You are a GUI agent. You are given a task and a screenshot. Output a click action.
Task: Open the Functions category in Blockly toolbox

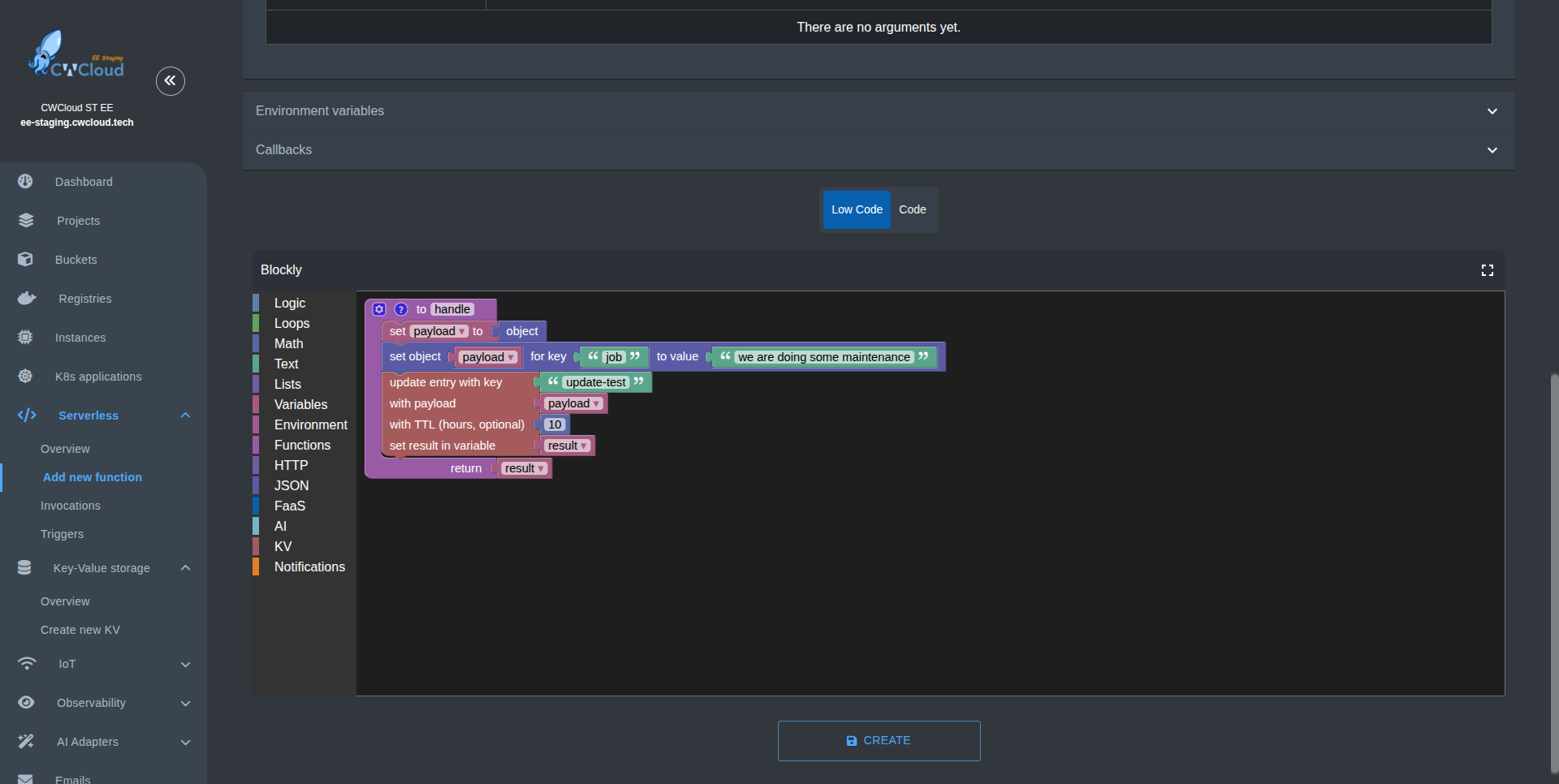pyautogui.click(x=302, y=445)
